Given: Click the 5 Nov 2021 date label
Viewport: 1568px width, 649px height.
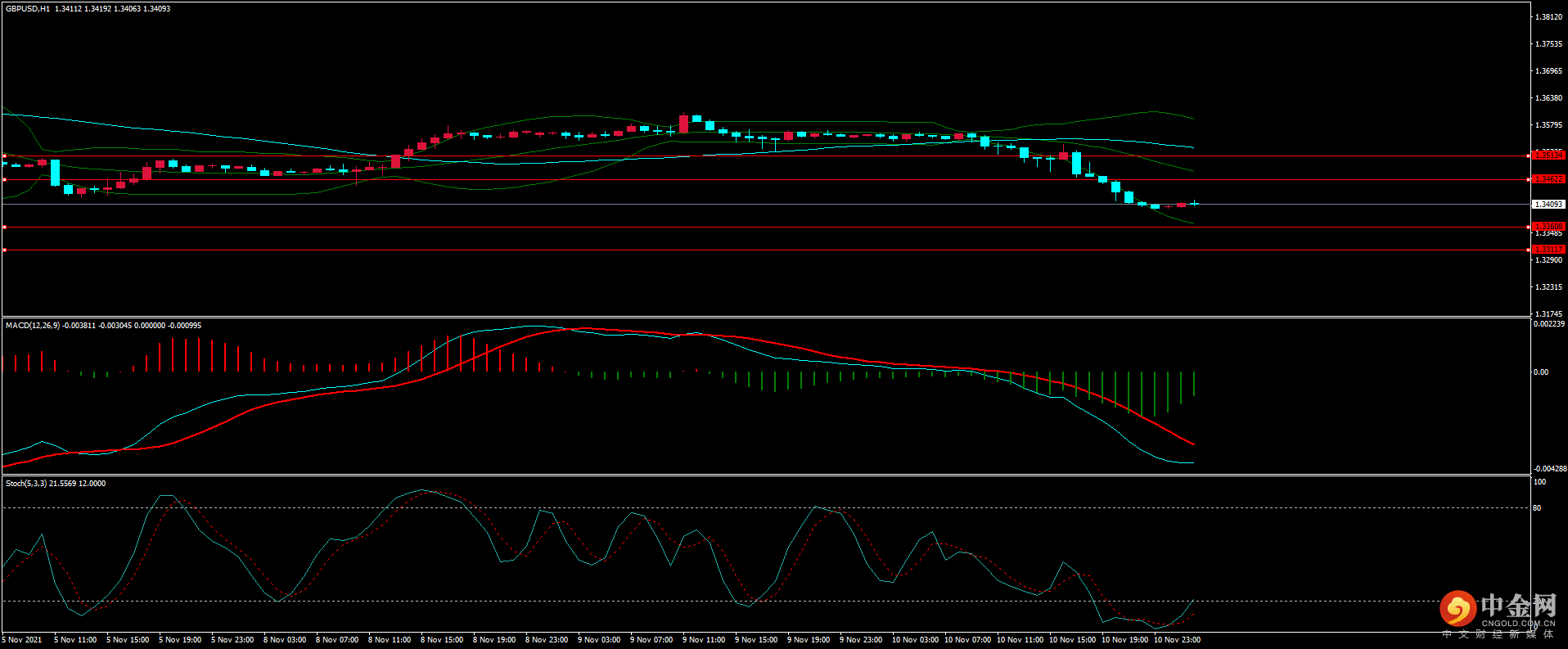Looking at the screenshot, I should (x=22, y=640).
